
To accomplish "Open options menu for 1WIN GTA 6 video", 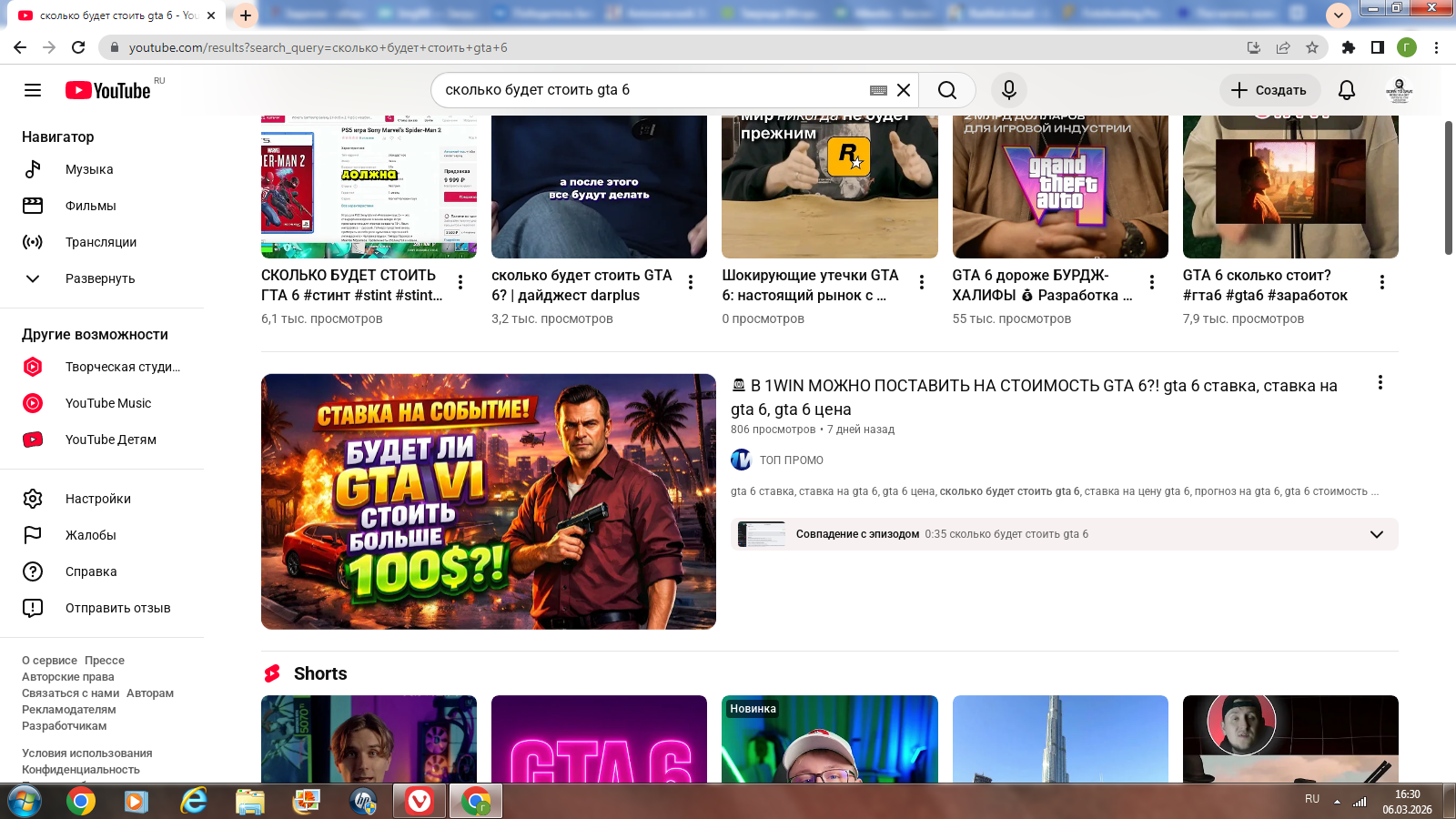I will point(1380,383).
